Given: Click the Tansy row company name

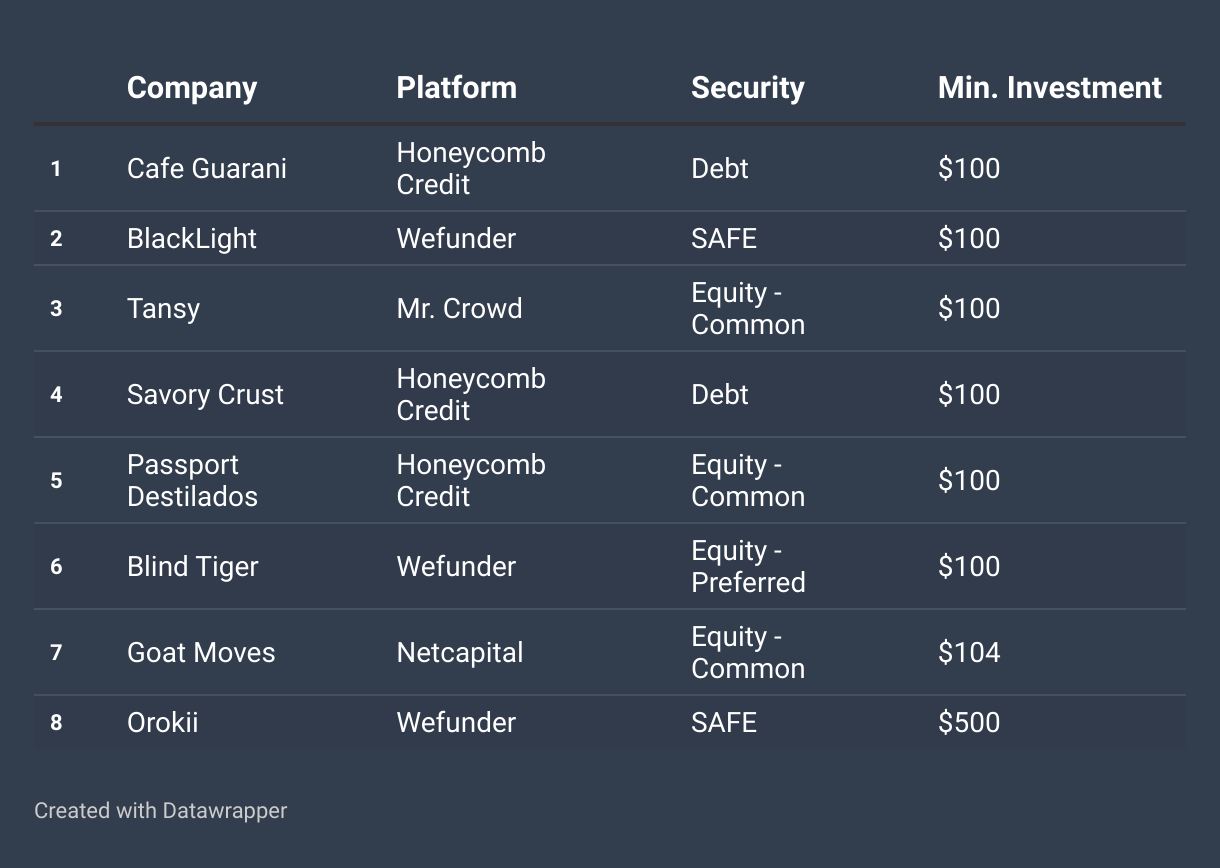Looking at the screenshot, I should point(163,308).
